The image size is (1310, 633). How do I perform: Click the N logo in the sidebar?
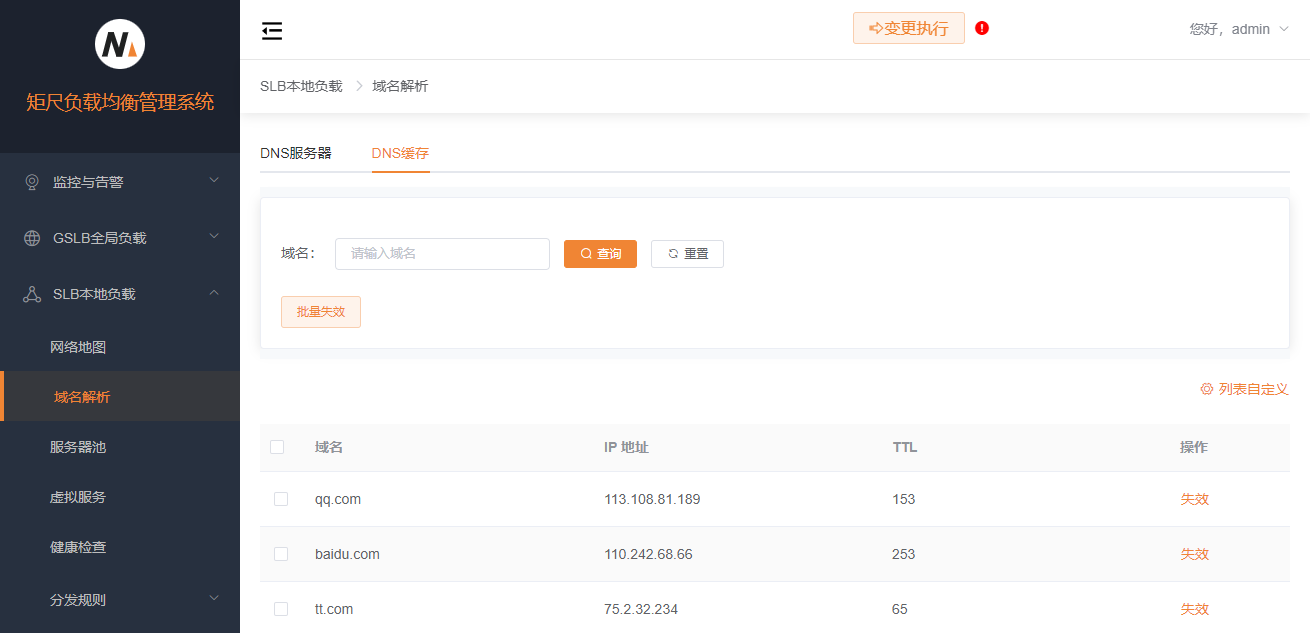[120, 44]
